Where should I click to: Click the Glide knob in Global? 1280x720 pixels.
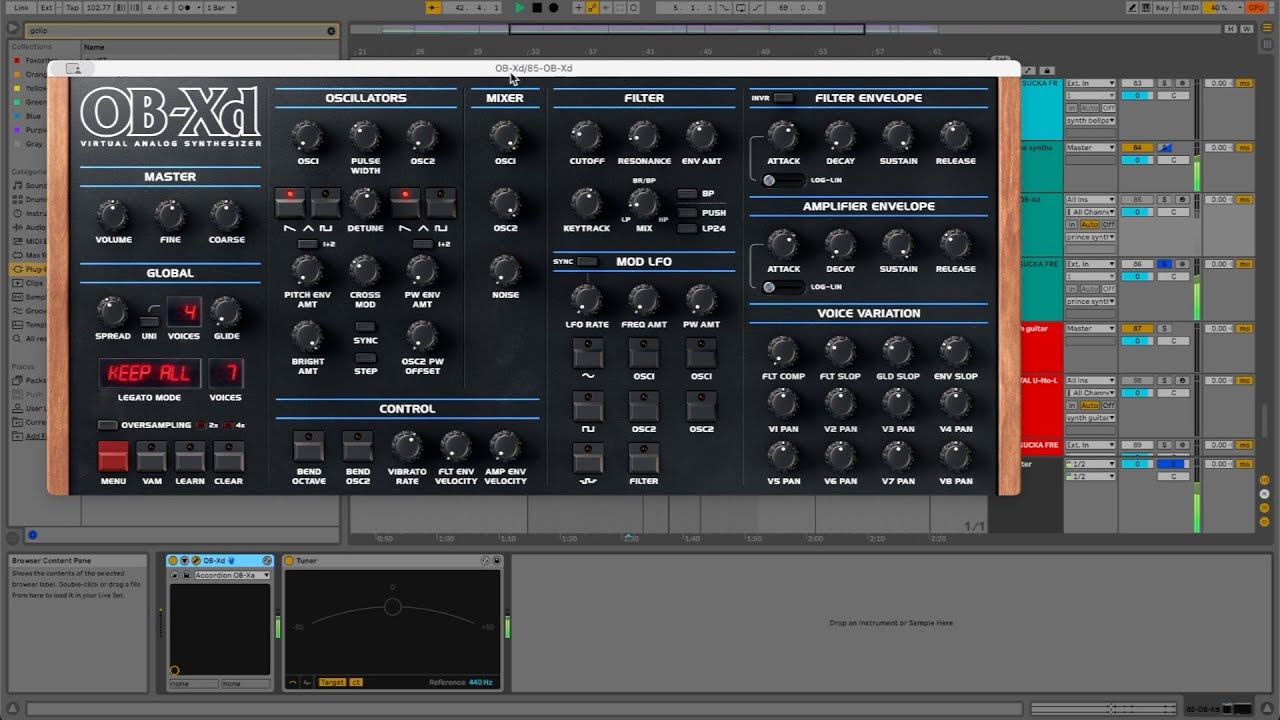pyautogui.click(x=226, y=311)
